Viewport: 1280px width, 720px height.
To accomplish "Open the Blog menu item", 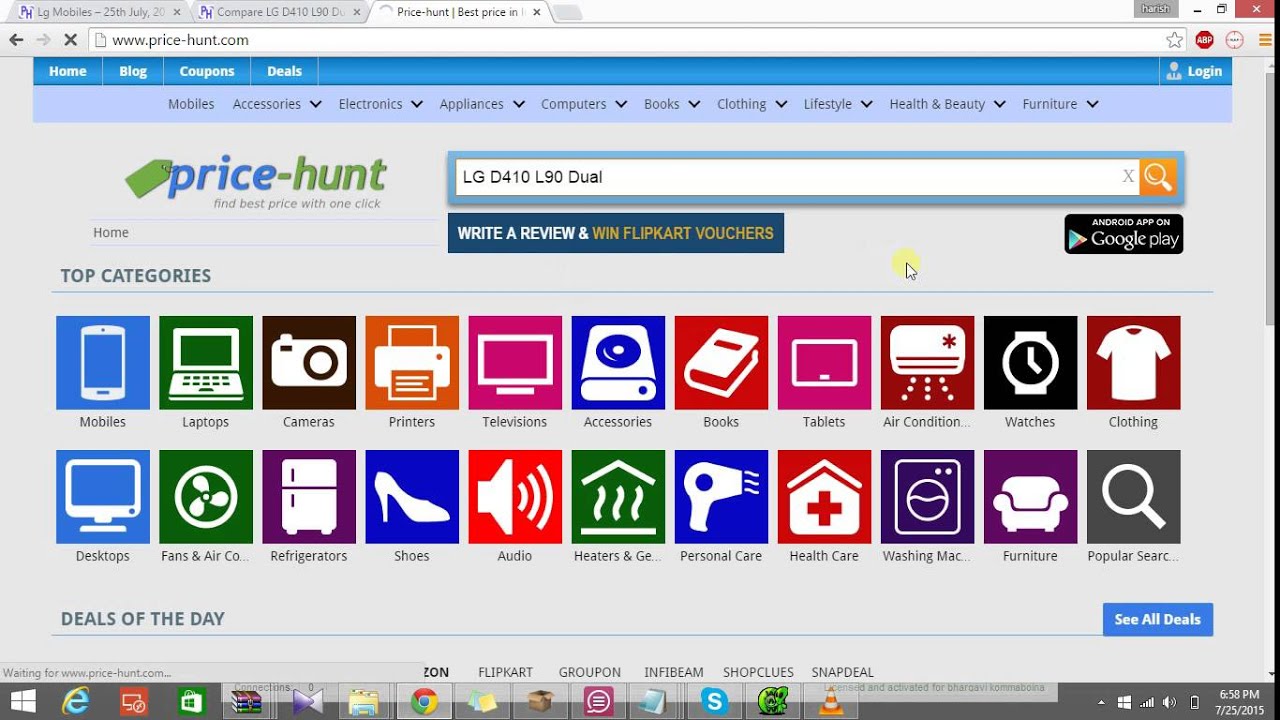I will (x=133, y=71).
